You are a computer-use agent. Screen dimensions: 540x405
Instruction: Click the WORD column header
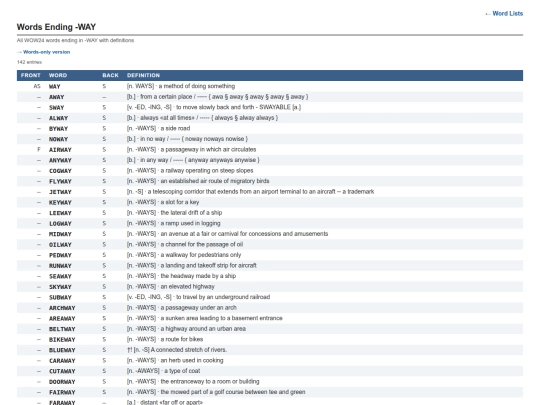(58, 75)
